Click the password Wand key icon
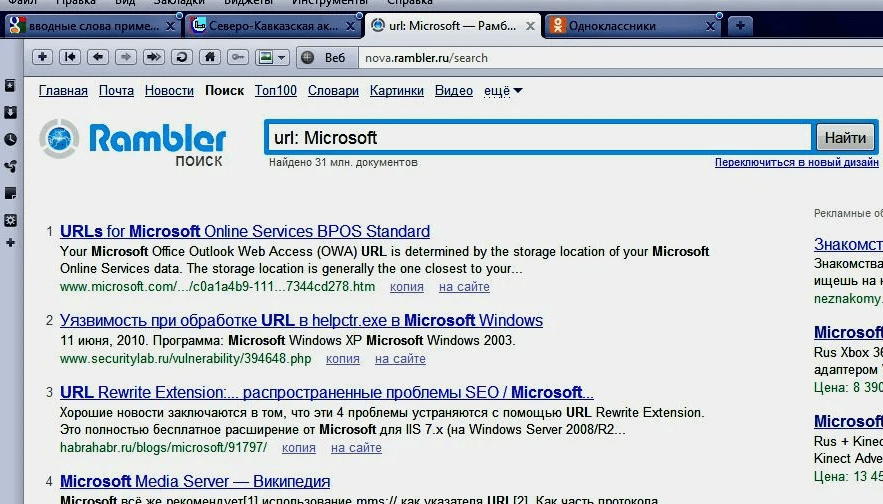The width and height of the screenshot is (883, 504). [238, 57]
